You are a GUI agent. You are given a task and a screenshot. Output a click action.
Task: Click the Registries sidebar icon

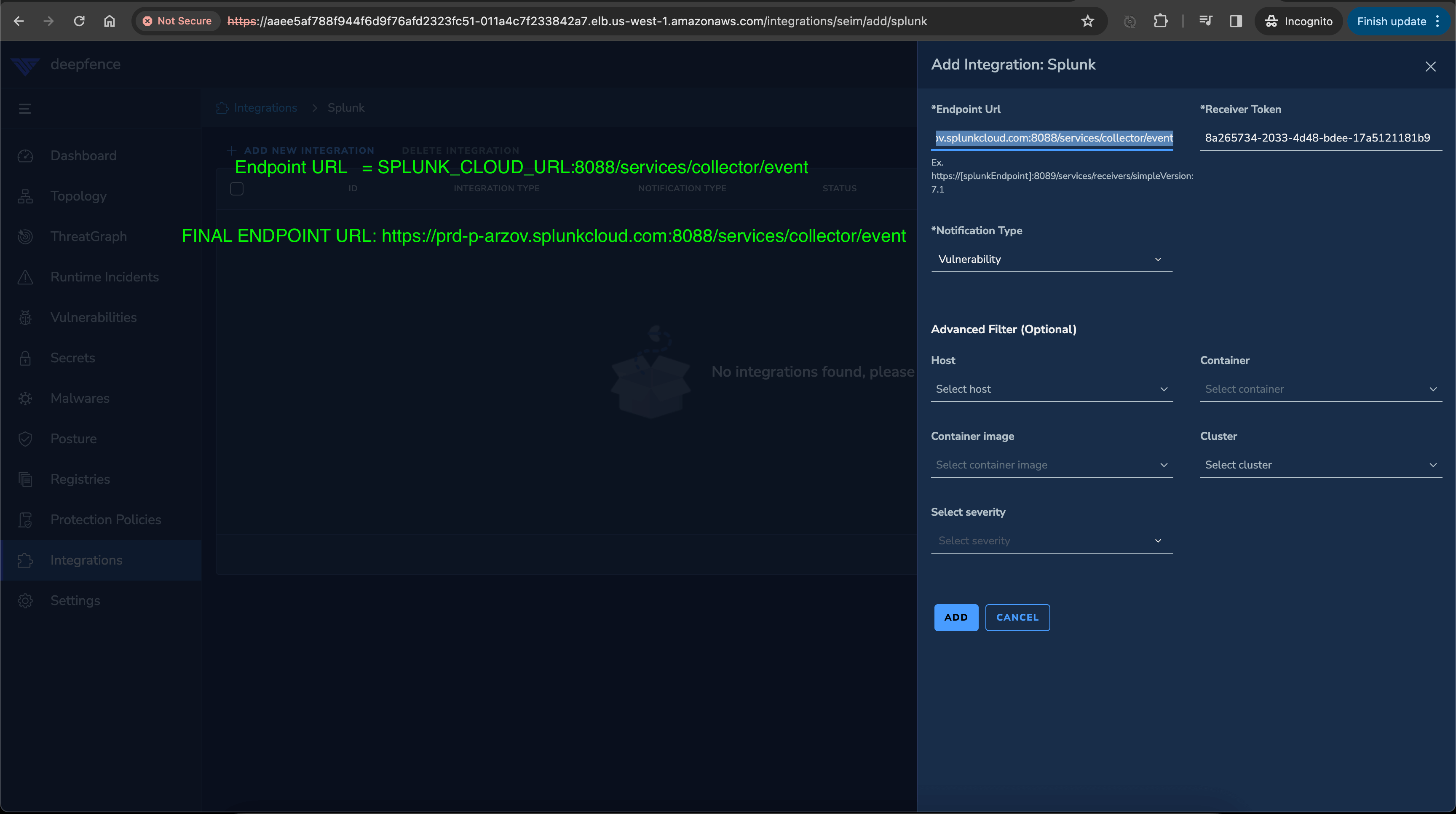25,479
